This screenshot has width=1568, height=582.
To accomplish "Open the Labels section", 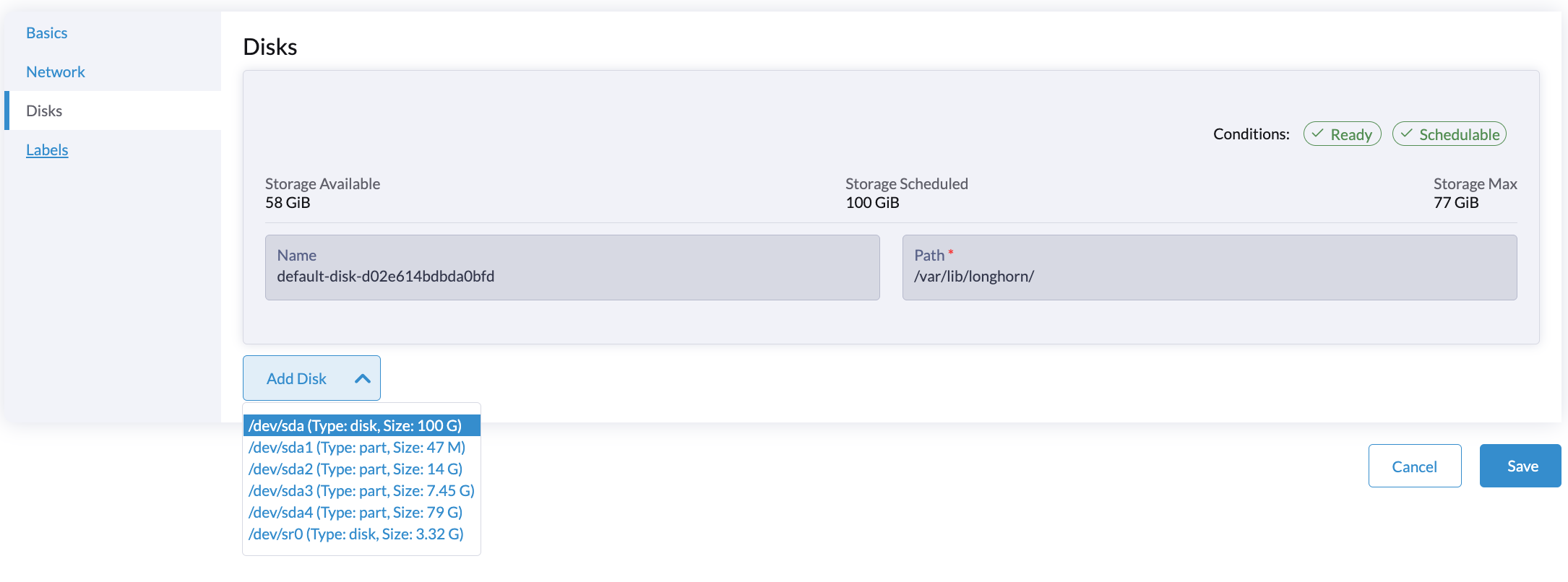I will tap(47, 149).
